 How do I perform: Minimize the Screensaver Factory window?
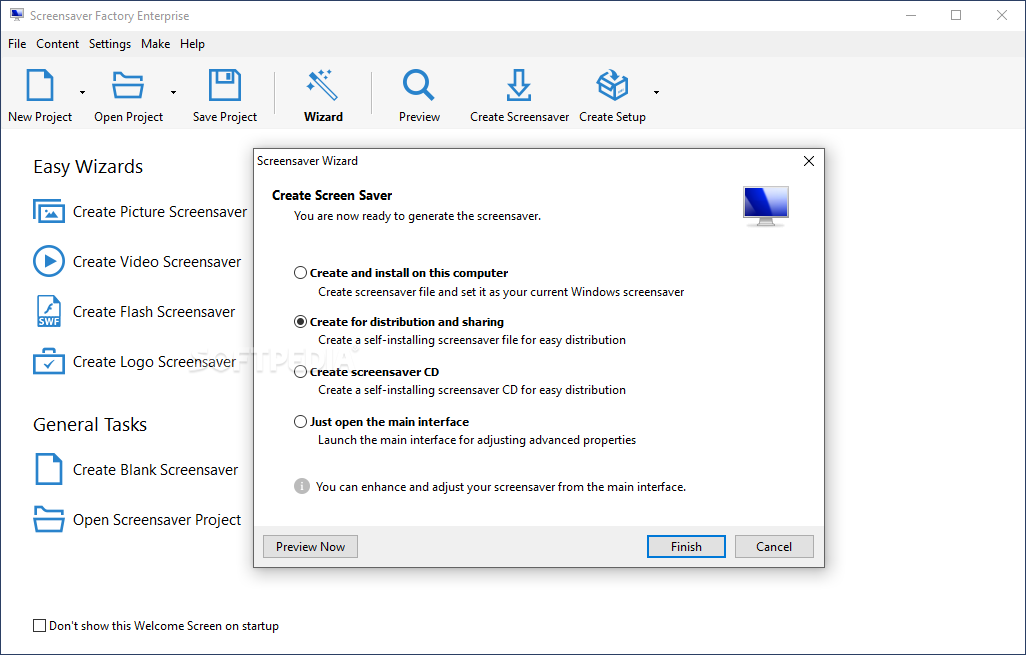point(911,15)
